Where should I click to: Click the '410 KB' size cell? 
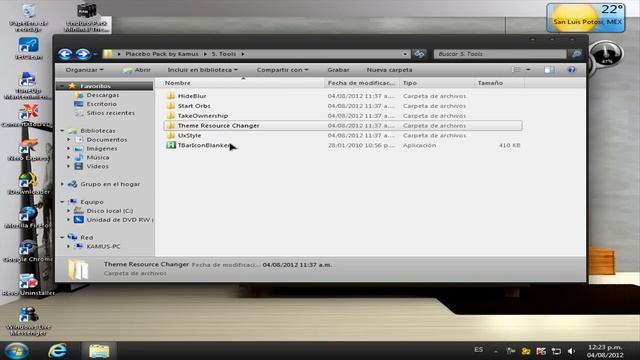click(x=509, y=145)
